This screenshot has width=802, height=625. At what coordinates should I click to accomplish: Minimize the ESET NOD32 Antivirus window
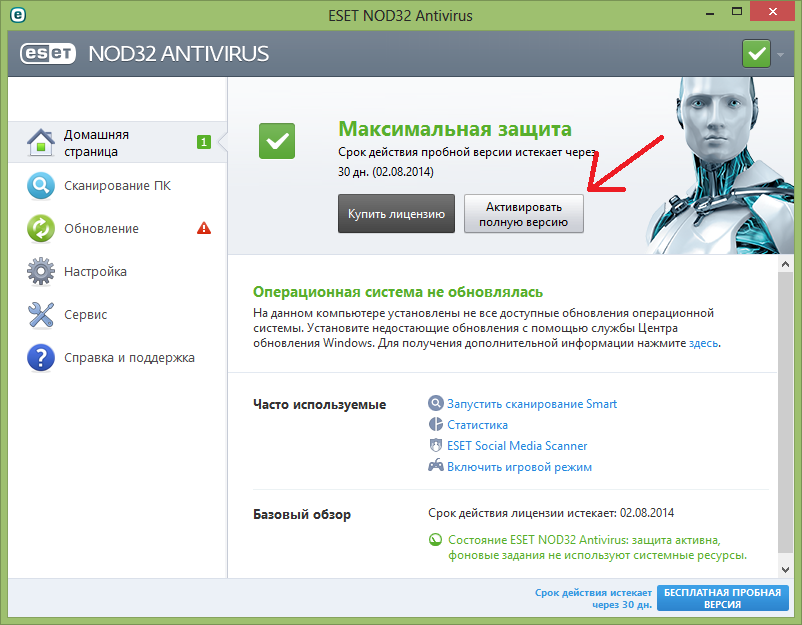[x=709, y=12]
